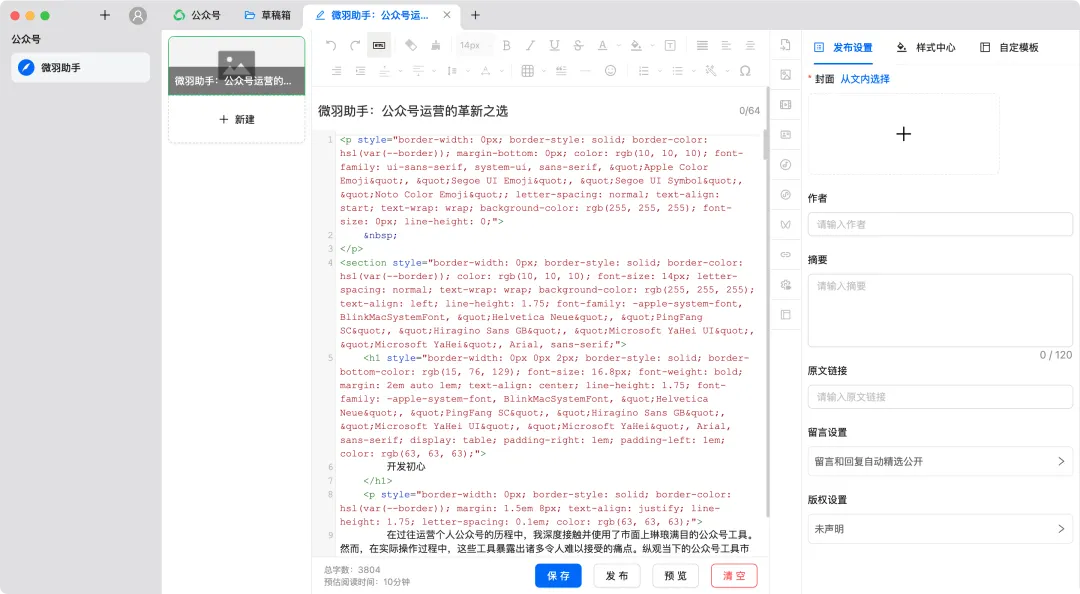The height and width of the screenshot is (594, 1080).
Task: Open the emoji picker
Action: pos(610,71)
